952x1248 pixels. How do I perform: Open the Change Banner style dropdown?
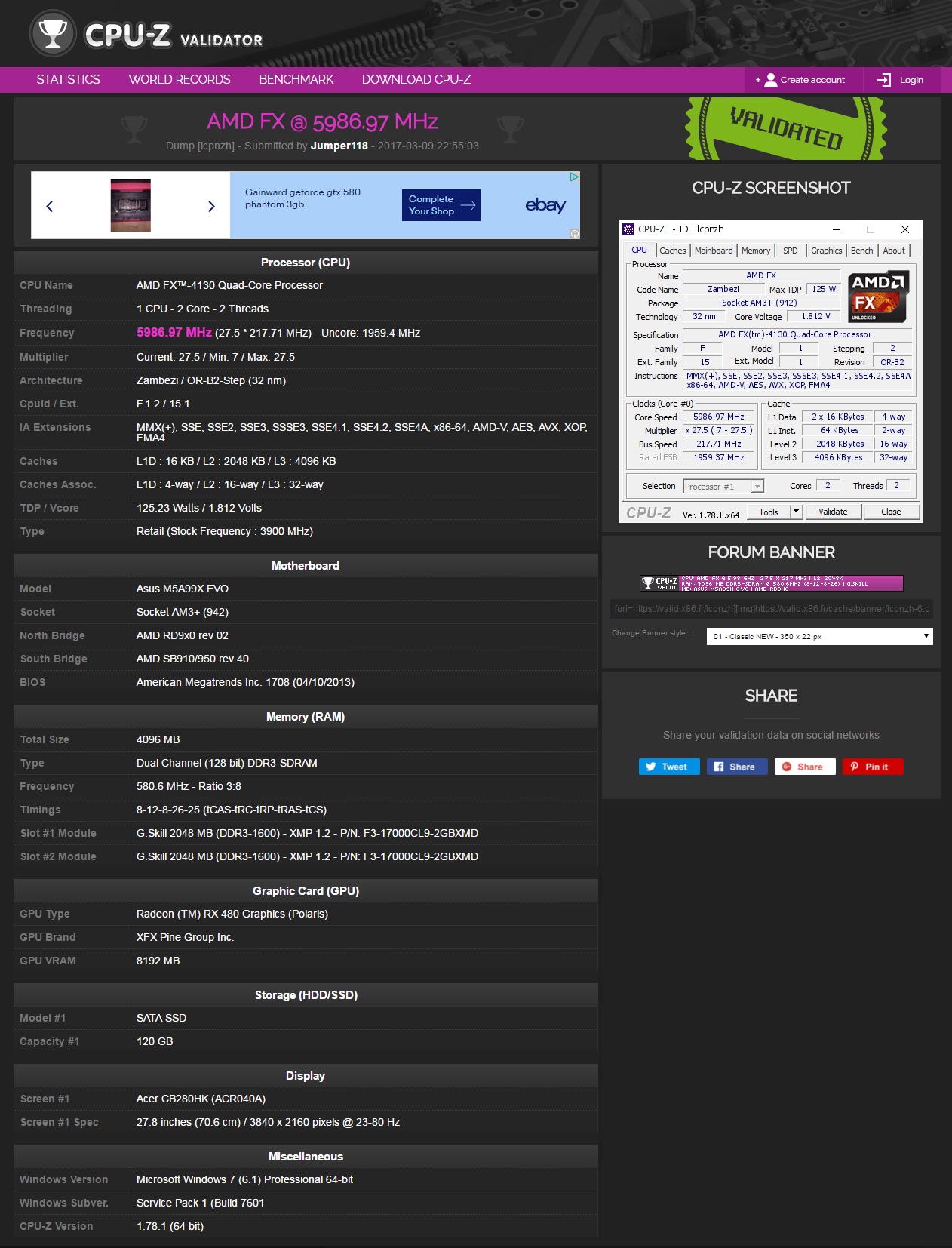(x=820, y=637)
